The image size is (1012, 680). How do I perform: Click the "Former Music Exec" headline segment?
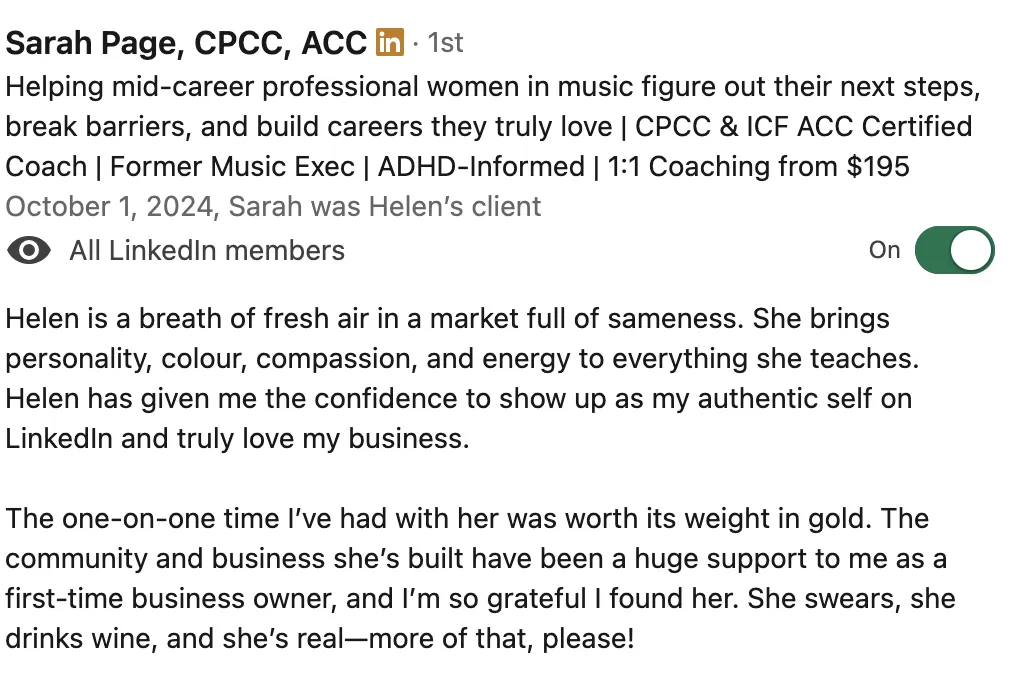click(232, 166)
